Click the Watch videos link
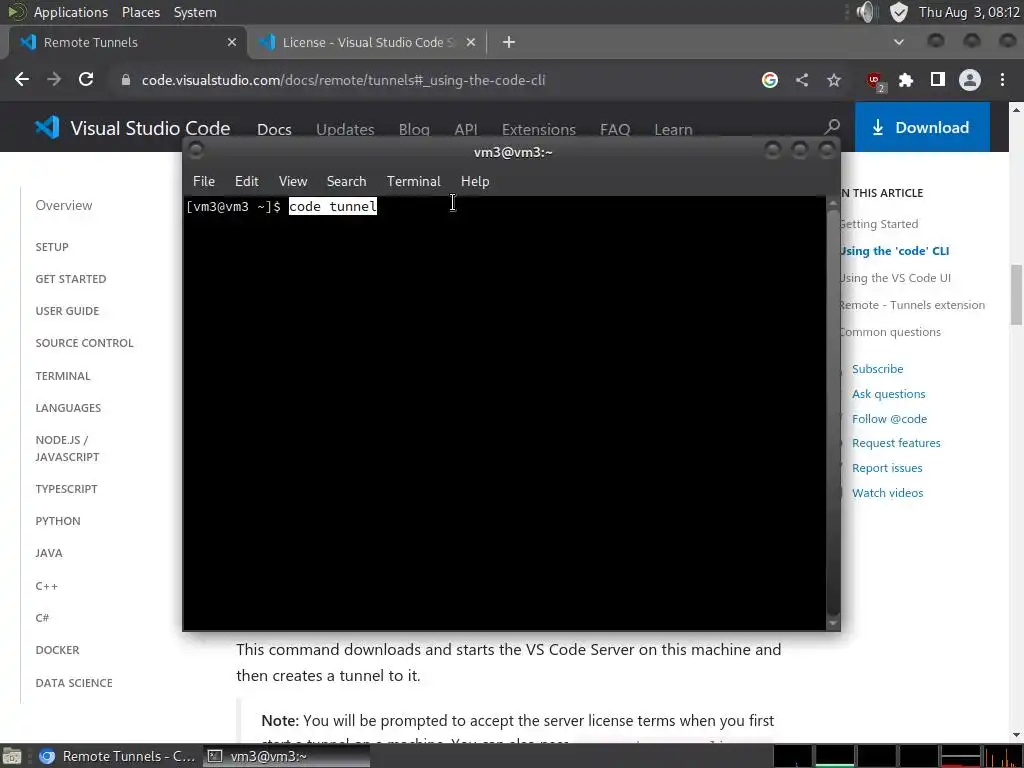This screenshot has width=1024, height=768. 888,492
